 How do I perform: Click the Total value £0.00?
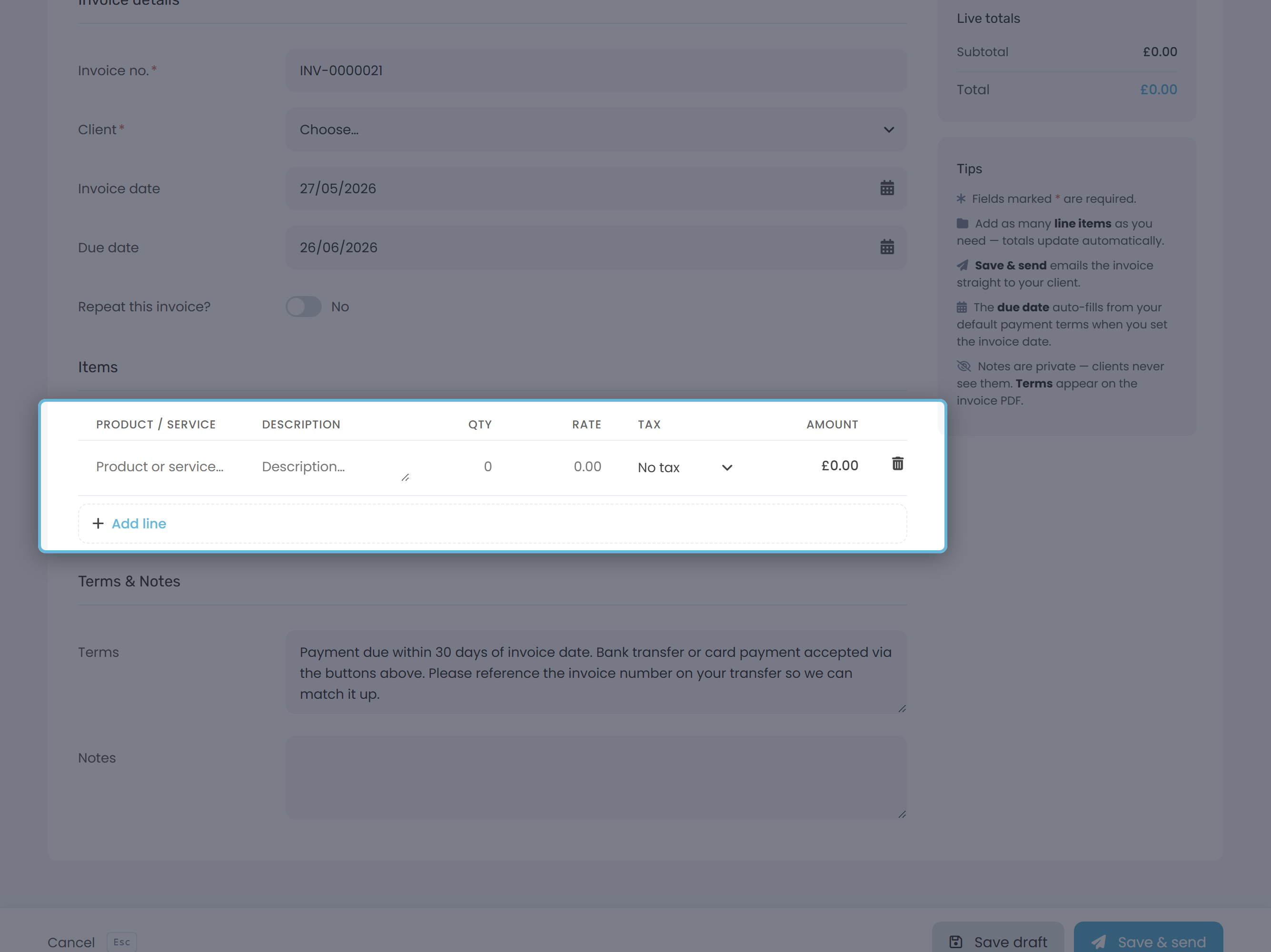1158,89
